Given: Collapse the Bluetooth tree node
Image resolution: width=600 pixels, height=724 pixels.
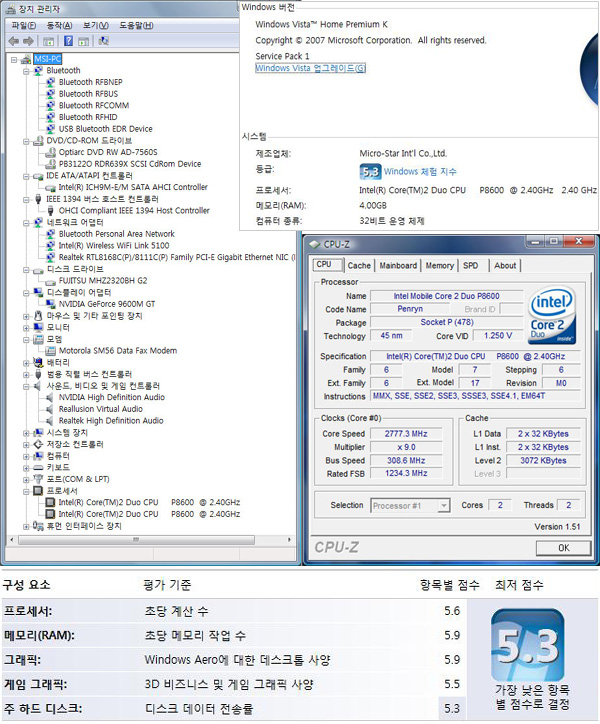Looking at the screenshot, I should pyautogui.click(x=26, y=71).
